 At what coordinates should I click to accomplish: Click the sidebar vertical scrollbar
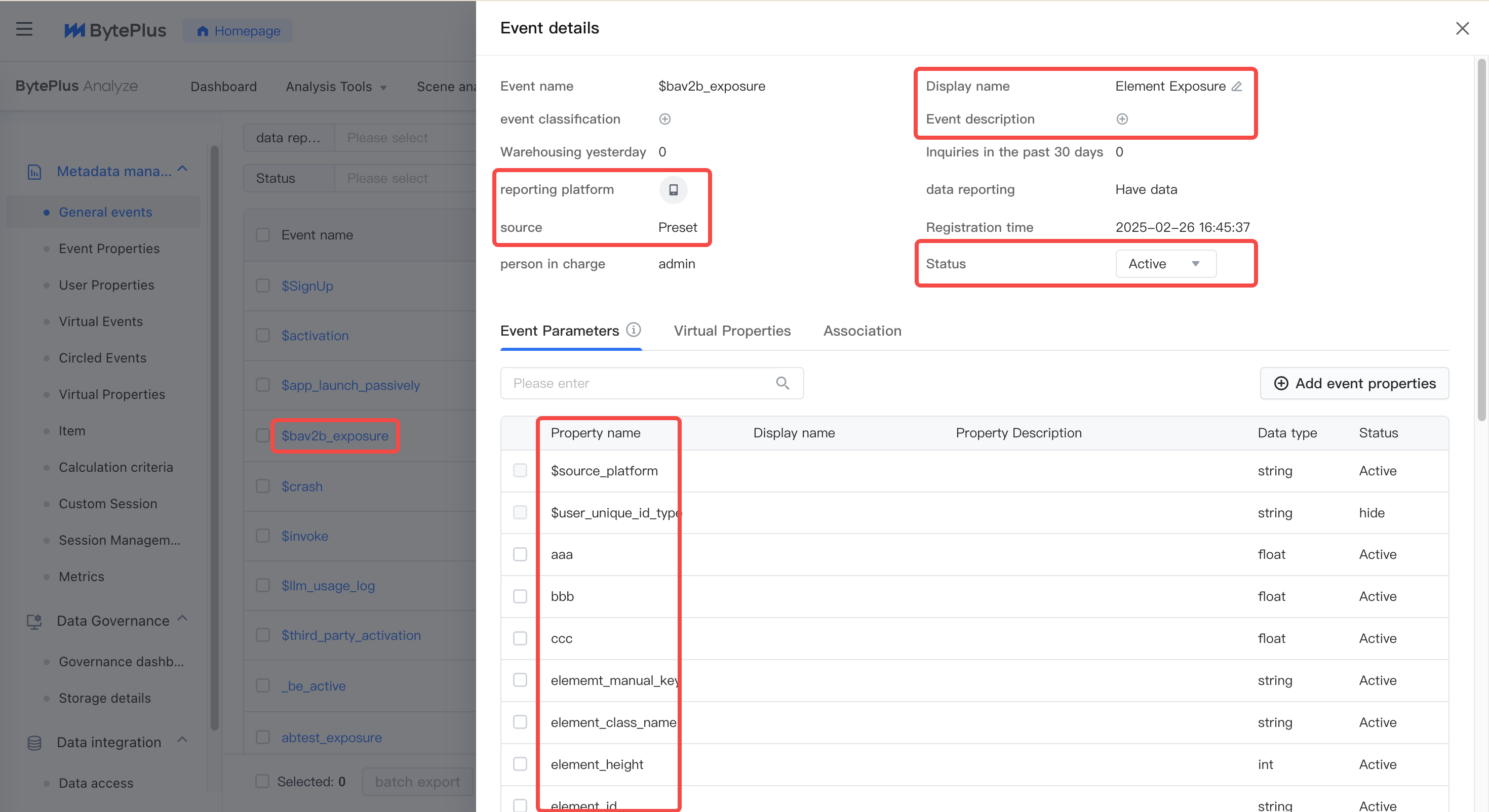214,438
